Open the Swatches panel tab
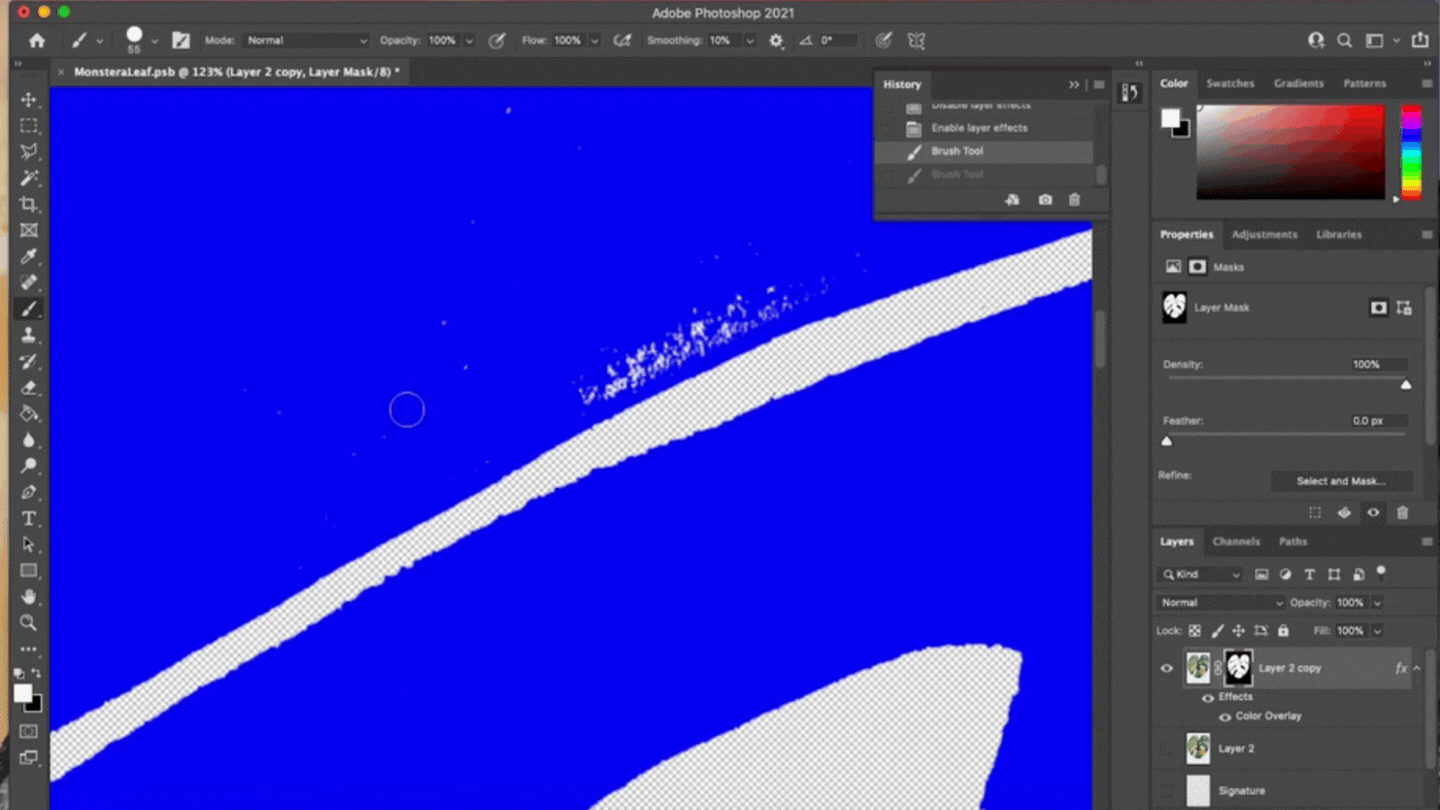Image resolution: width=1440 pixels, height=810 pixels. pos(1230,83)
